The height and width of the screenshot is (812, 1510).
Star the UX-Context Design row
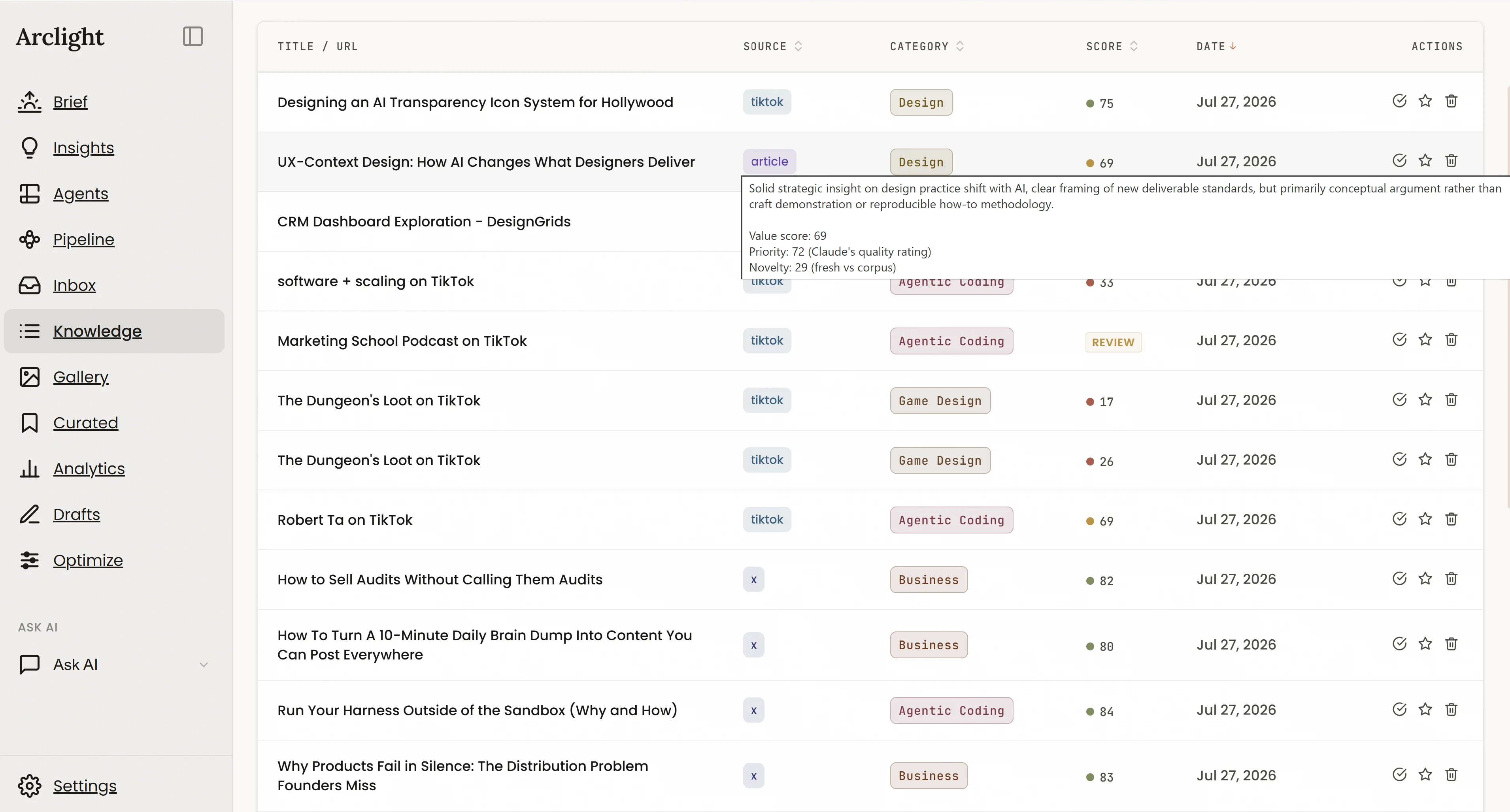point(1425,160)
